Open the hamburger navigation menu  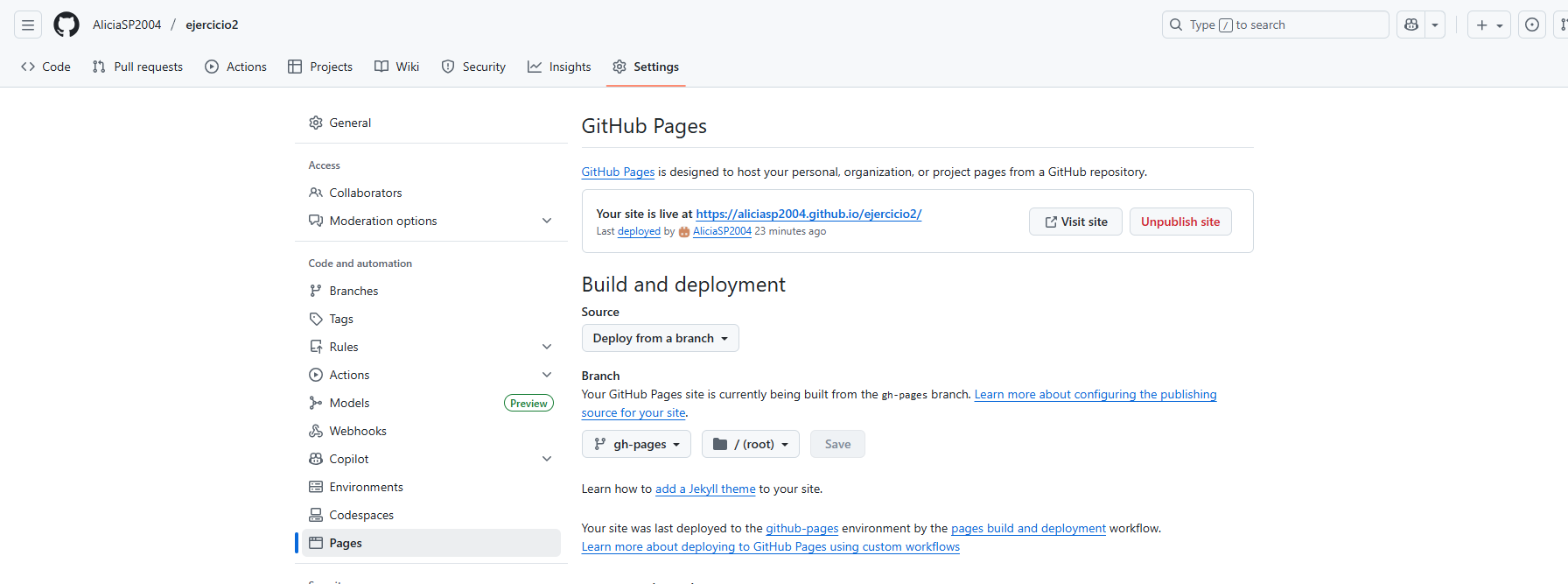point(28,25)
